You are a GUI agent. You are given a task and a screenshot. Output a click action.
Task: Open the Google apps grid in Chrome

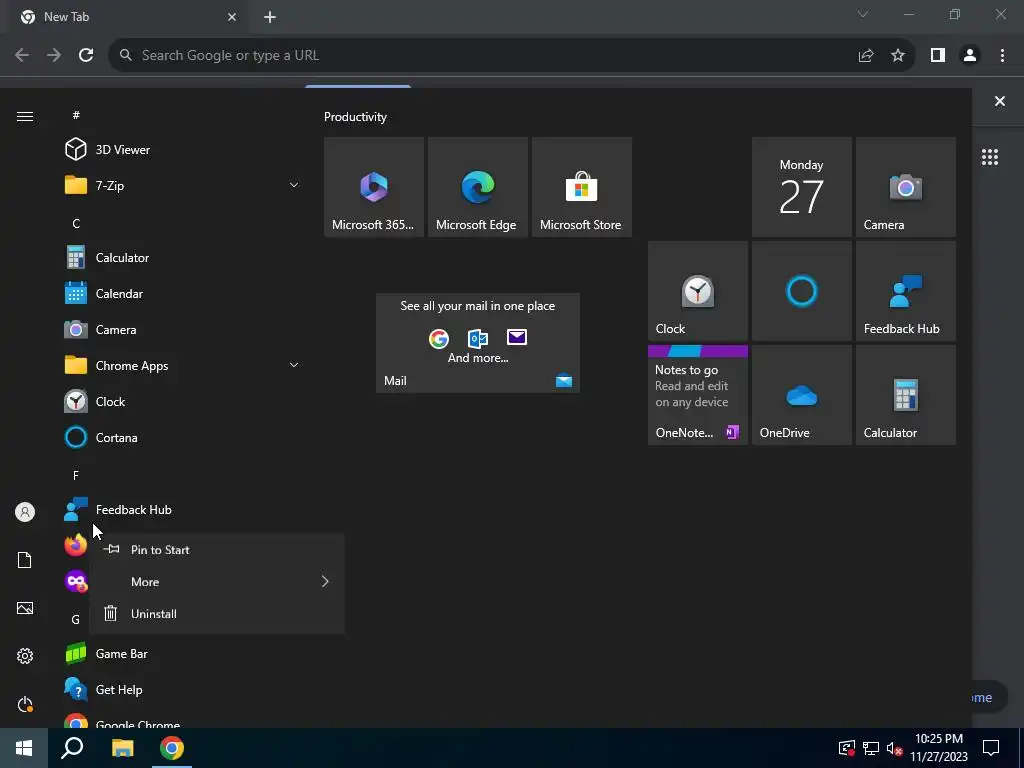tap(990, 157)
